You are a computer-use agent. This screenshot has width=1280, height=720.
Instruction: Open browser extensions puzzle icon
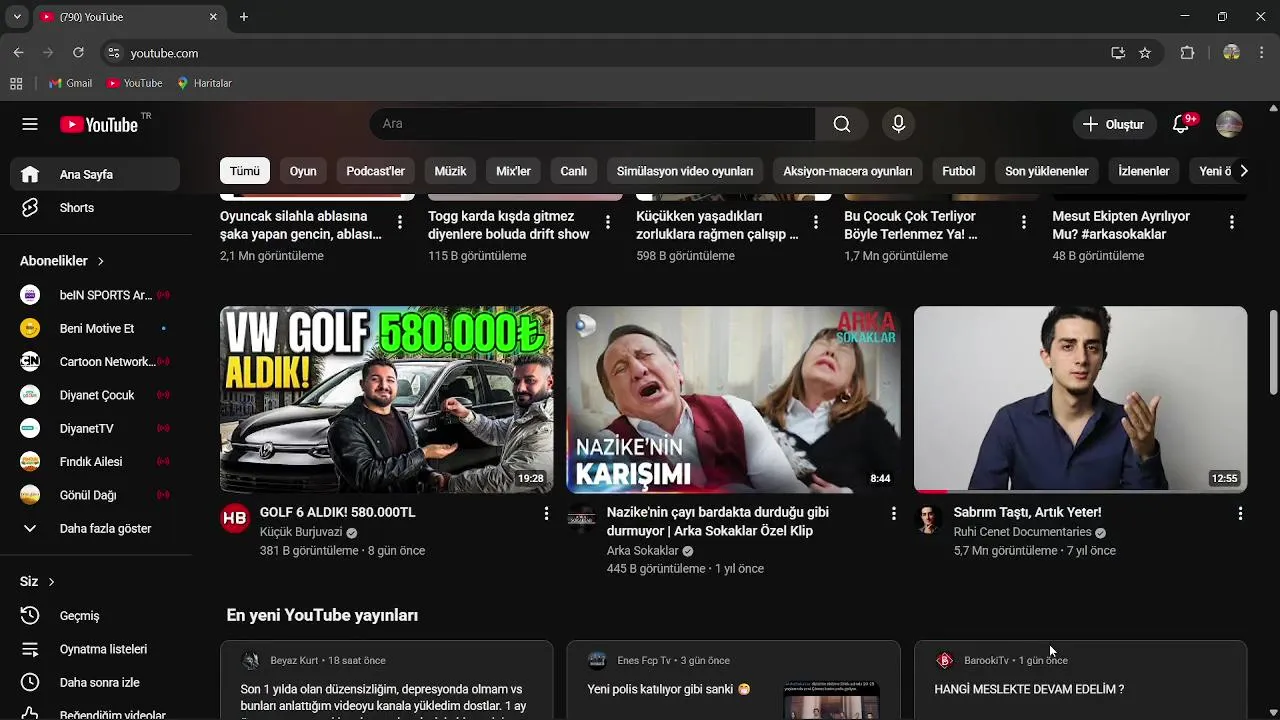click(x=1187, y=53)
